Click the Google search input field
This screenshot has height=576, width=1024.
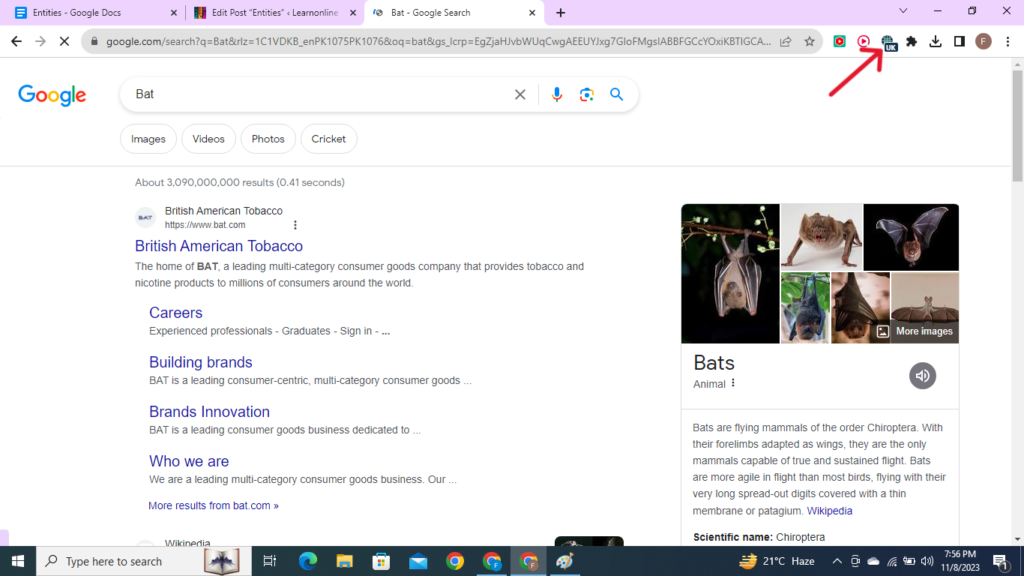point(320,94)
